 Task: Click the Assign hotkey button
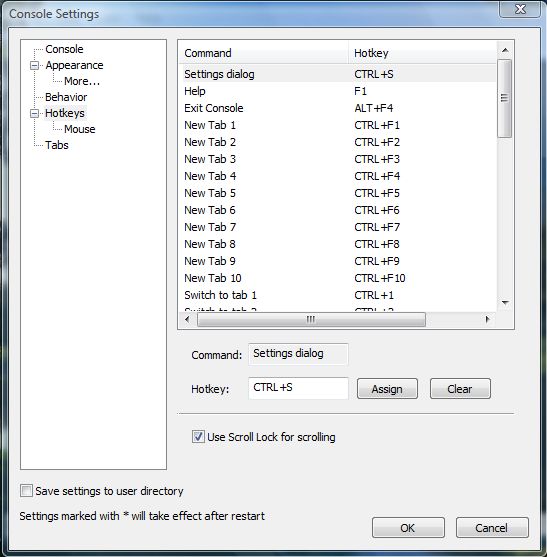tap(387, 389)
